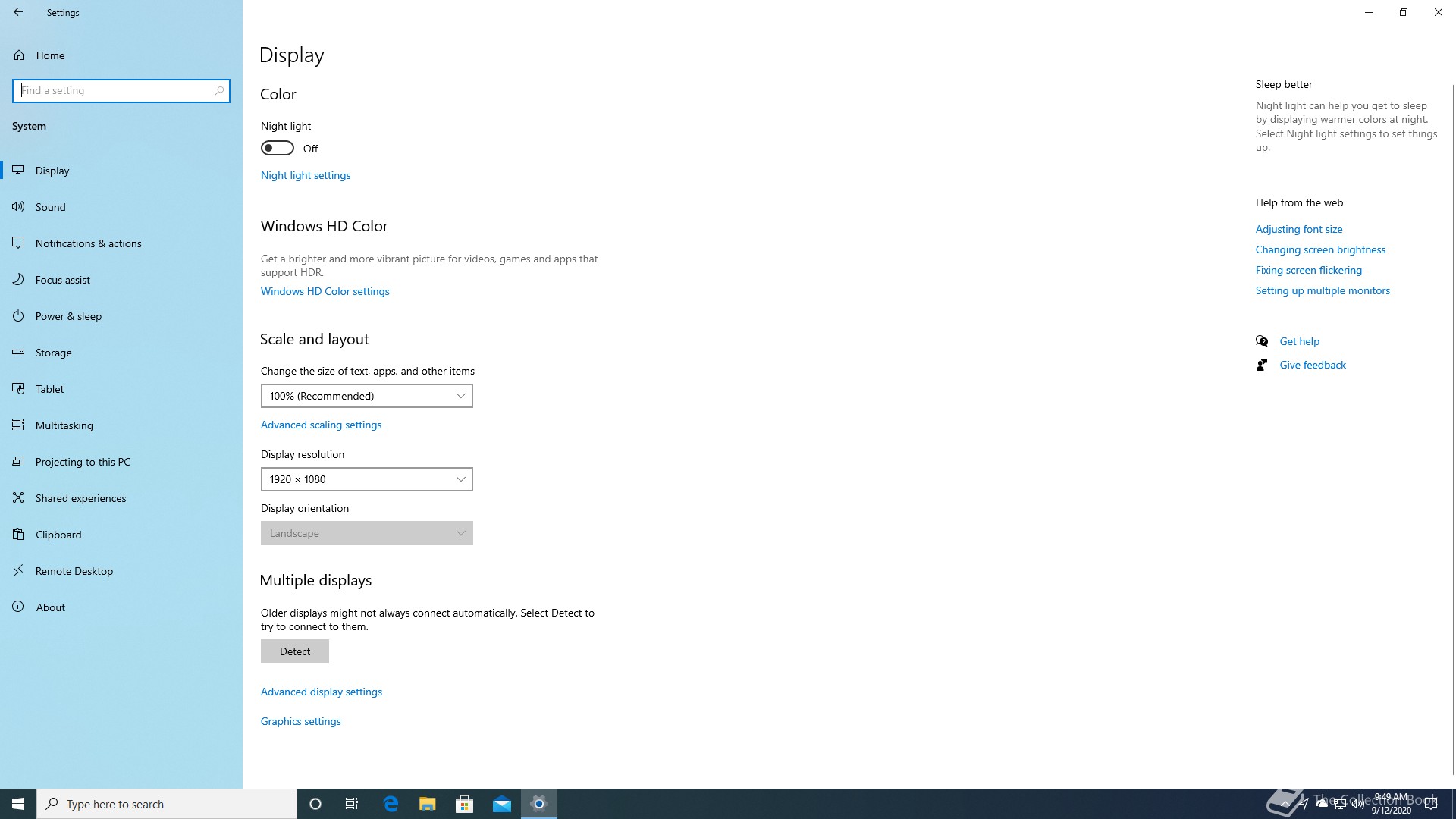Open Power & sleep settings
The height and width of the screenshot is (819, 1456).
pyautogui.click(x=121, y=316)
